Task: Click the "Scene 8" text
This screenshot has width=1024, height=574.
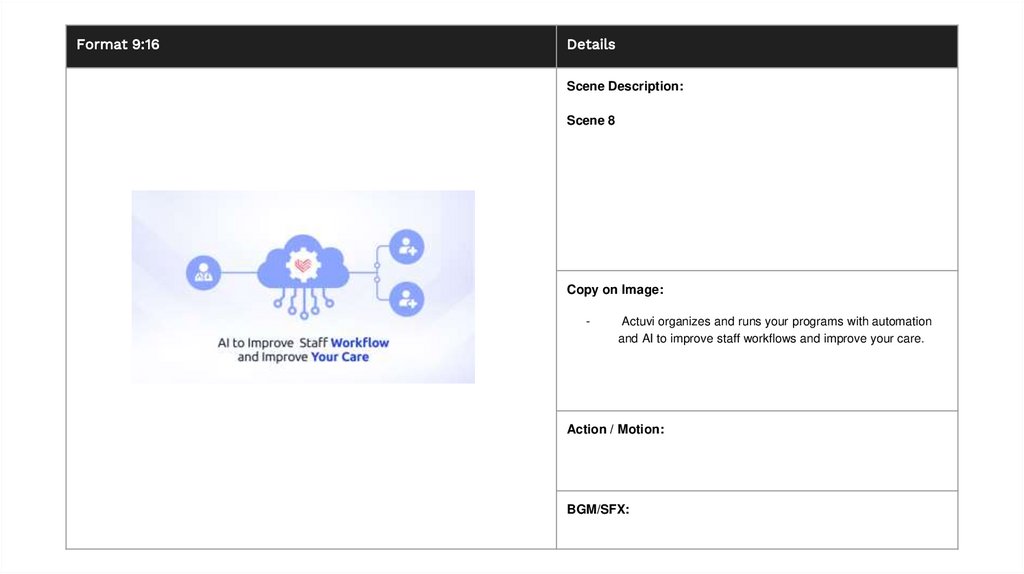Action: (591, 121)
